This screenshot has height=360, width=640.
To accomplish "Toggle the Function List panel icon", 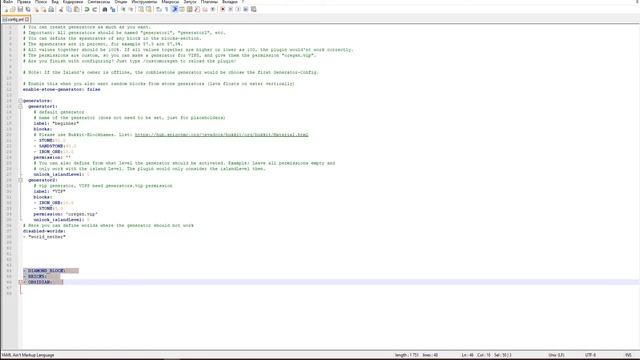I will click(197, 9).
